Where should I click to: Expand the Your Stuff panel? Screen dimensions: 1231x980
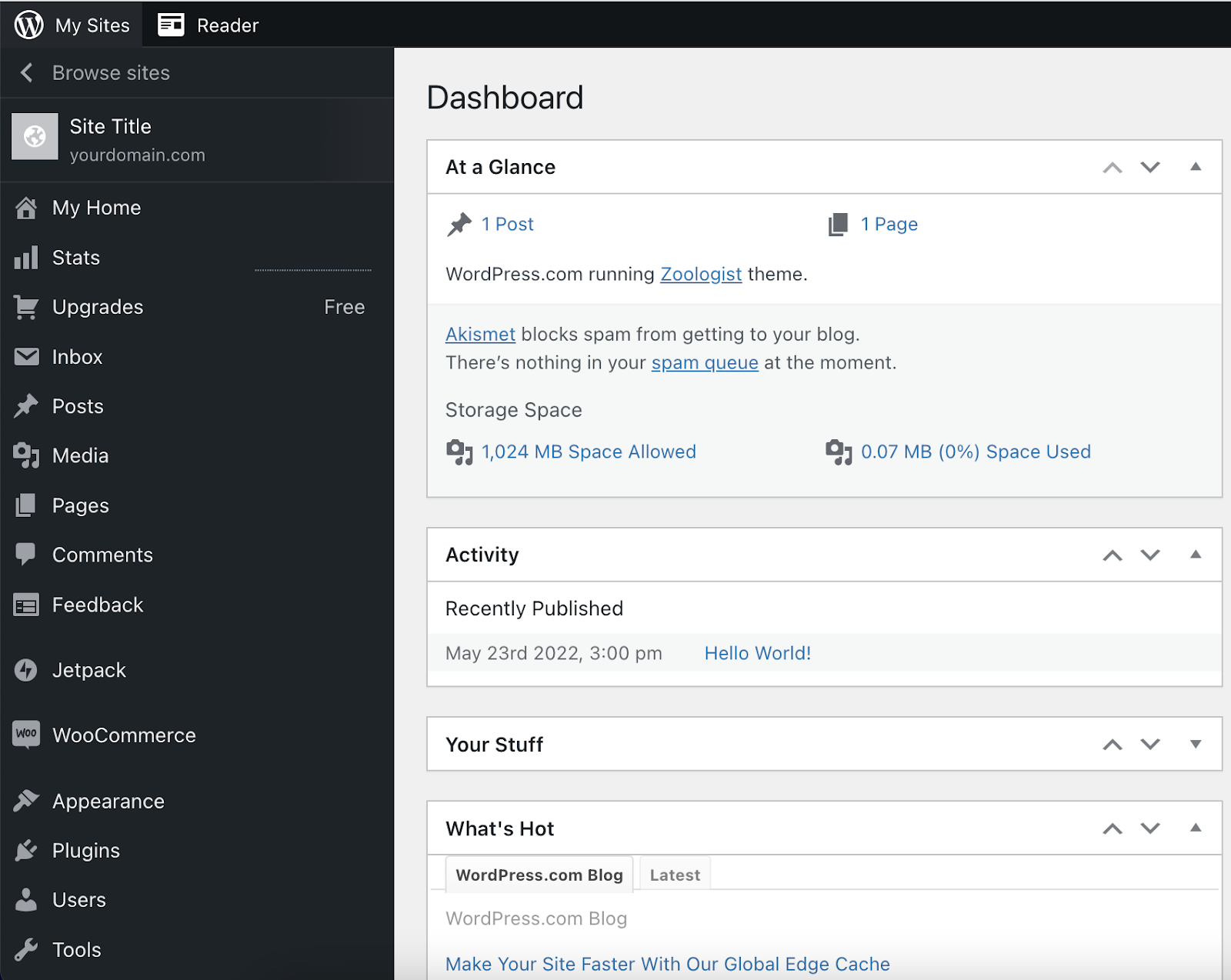tap(1195, 744)
